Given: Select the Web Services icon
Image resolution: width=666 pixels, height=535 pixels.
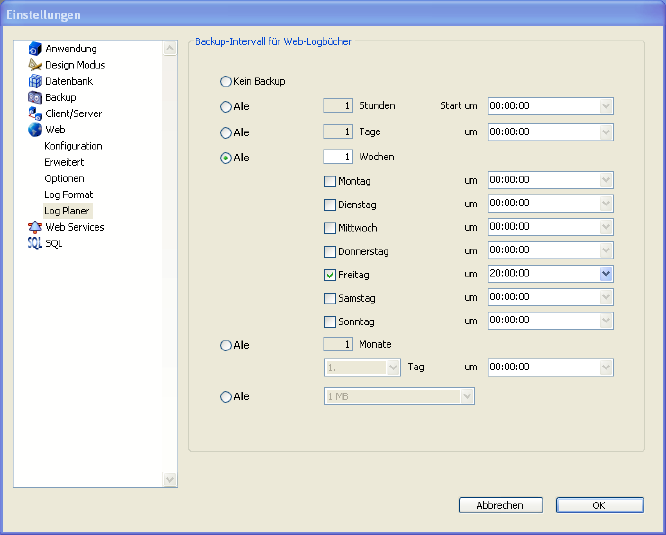Looking at the screenshot, I should tap(35, 227).
